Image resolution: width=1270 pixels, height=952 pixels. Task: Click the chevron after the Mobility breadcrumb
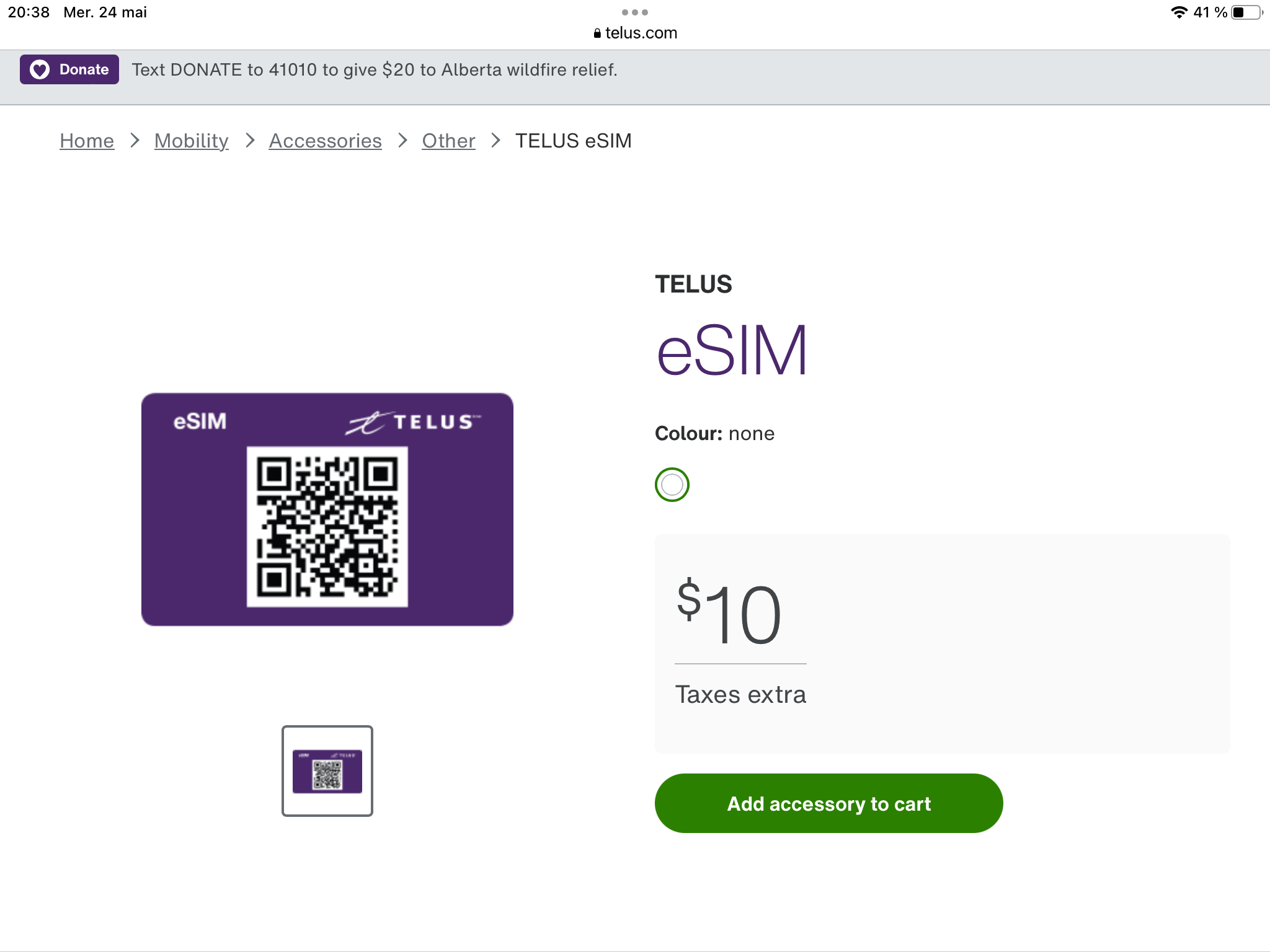[249, 141]
